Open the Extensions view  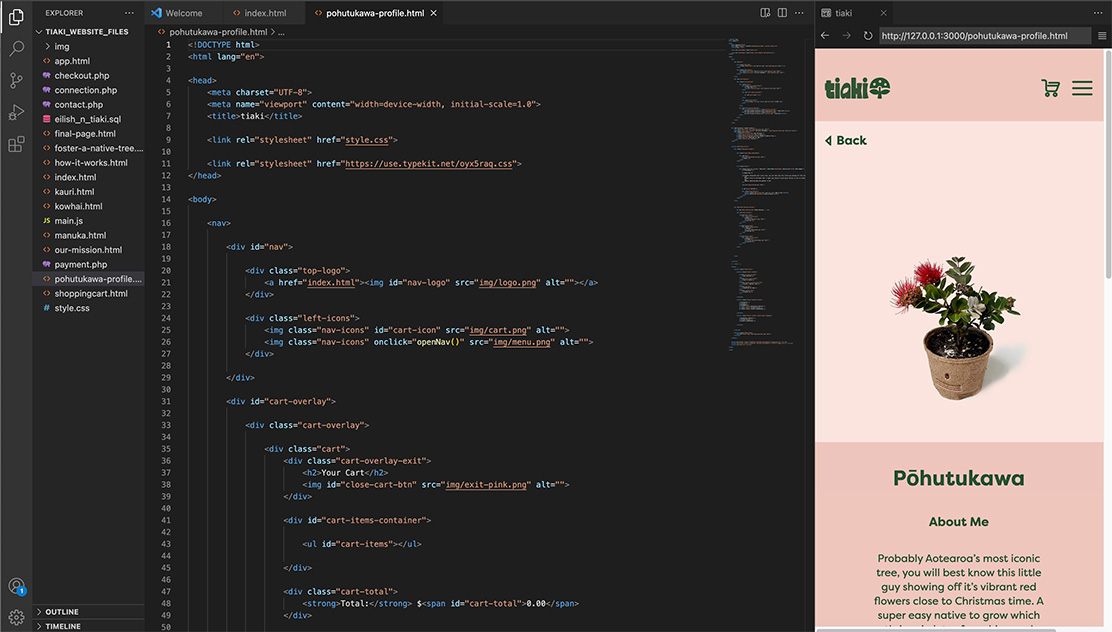coord(16,144)
